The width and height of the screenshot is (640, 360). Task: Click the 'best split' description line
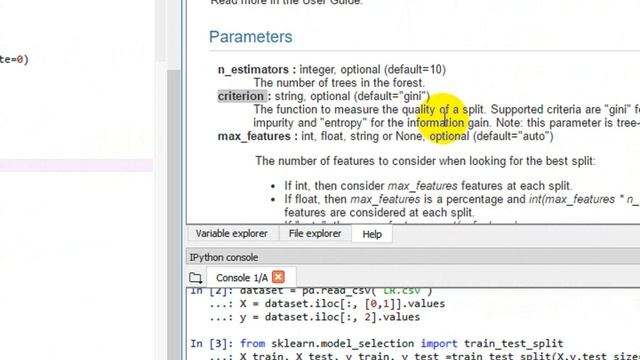pos(425,161)
